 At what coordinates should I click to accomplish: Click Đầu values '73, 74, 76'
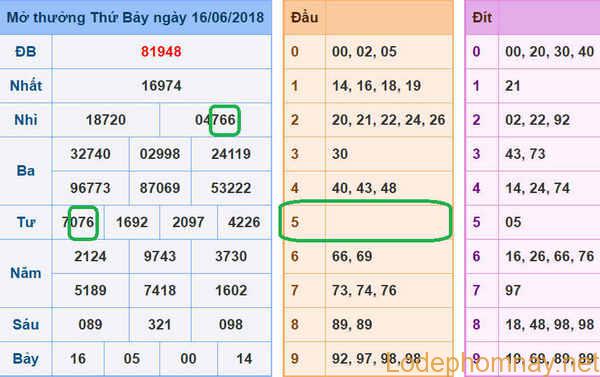[x=364, y=290]
